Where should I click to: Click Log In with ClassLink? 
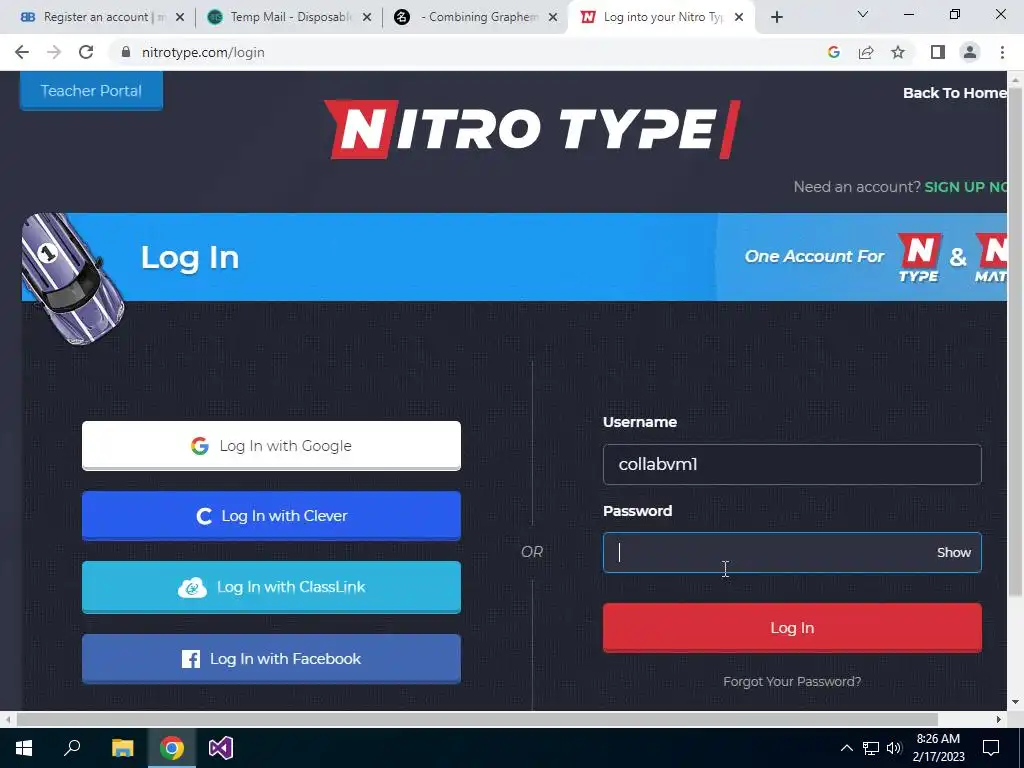click(x=271, y=587)
